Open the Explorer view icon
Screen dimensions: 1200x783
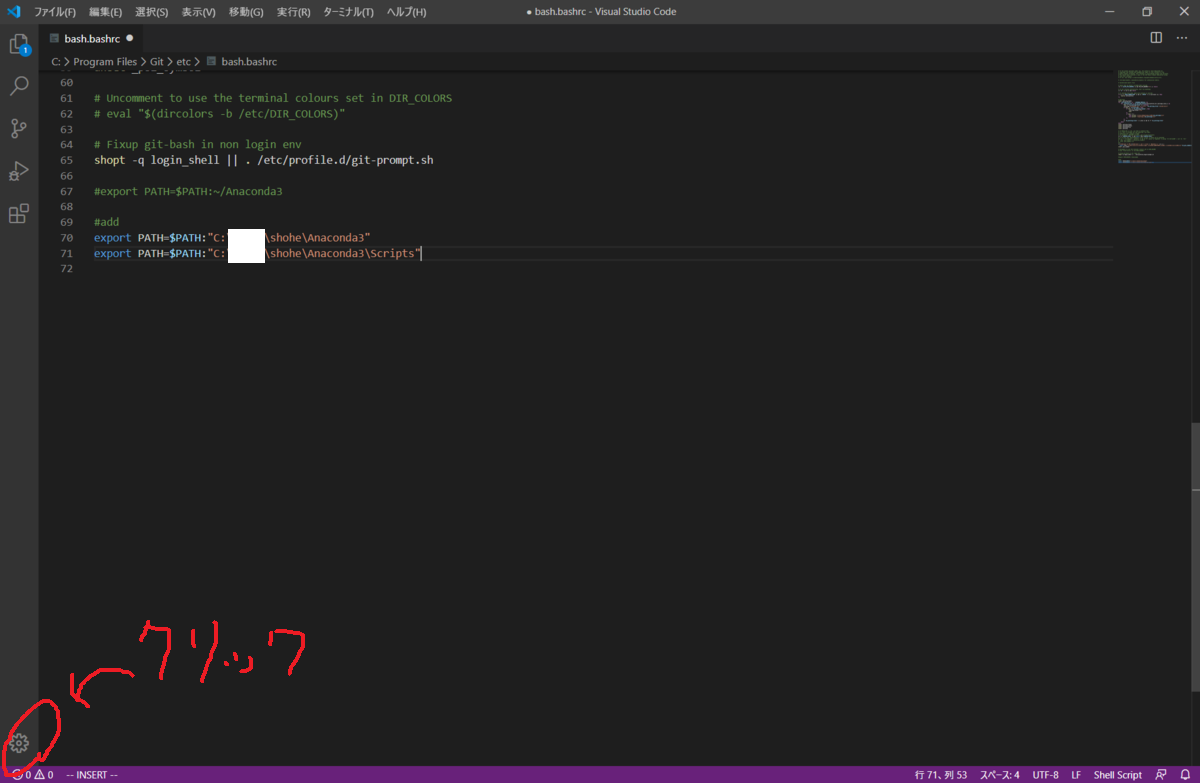19,44
